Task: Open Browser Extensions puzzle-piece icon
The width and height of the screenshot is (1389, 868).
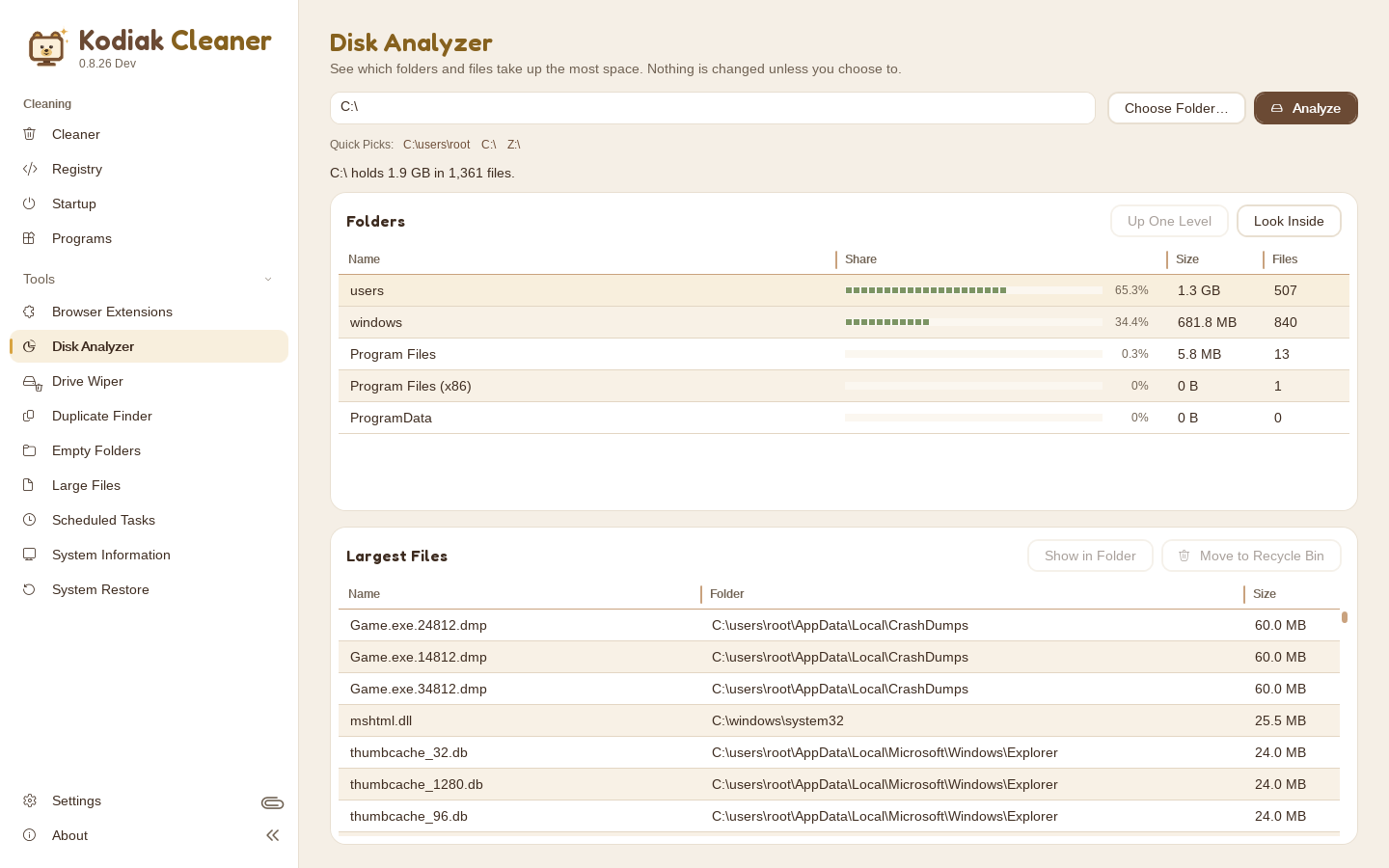Action: click(x=30, y=312)
